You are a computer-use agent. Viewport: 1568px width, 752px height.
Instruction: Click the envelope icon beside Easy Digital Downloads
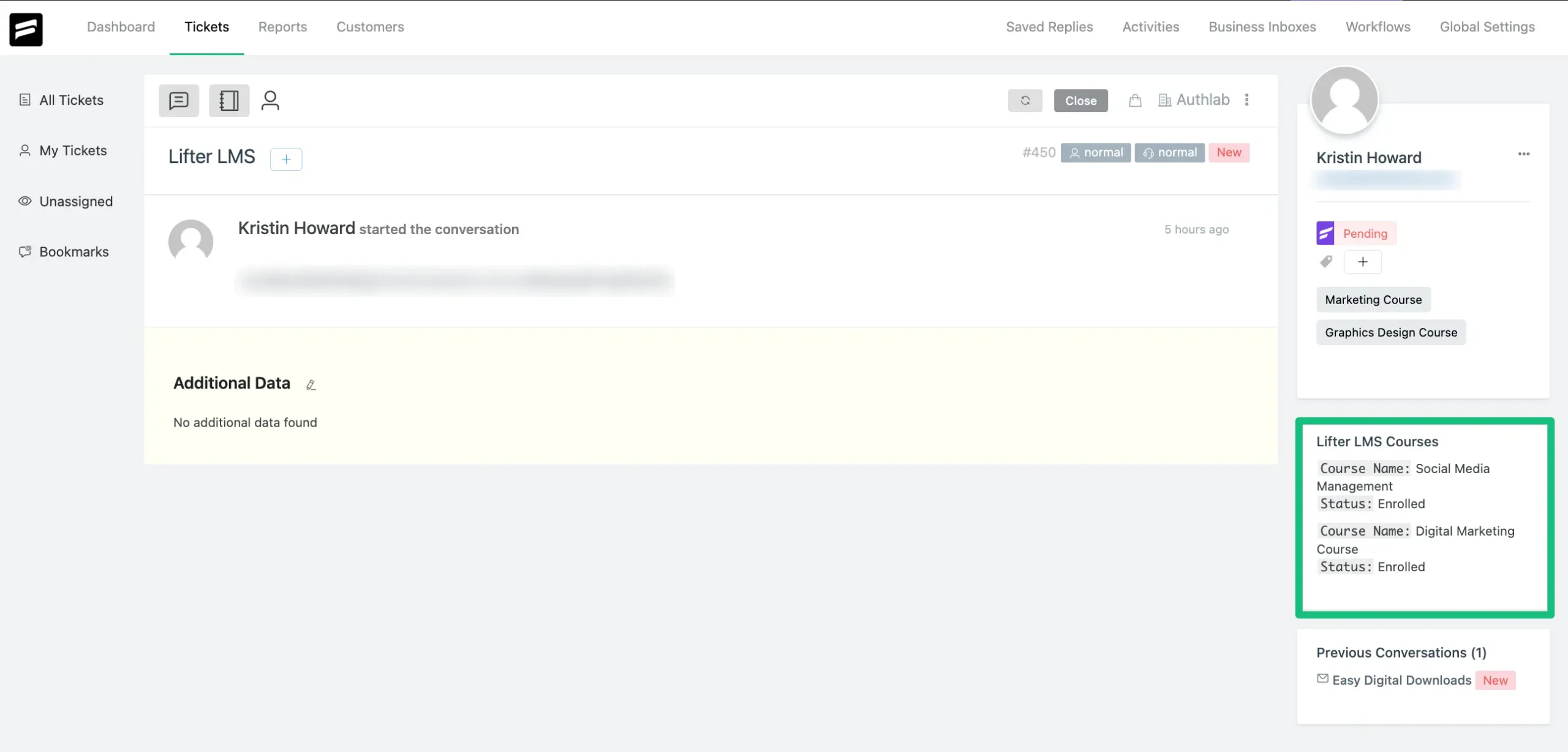tap(1322, 678)
